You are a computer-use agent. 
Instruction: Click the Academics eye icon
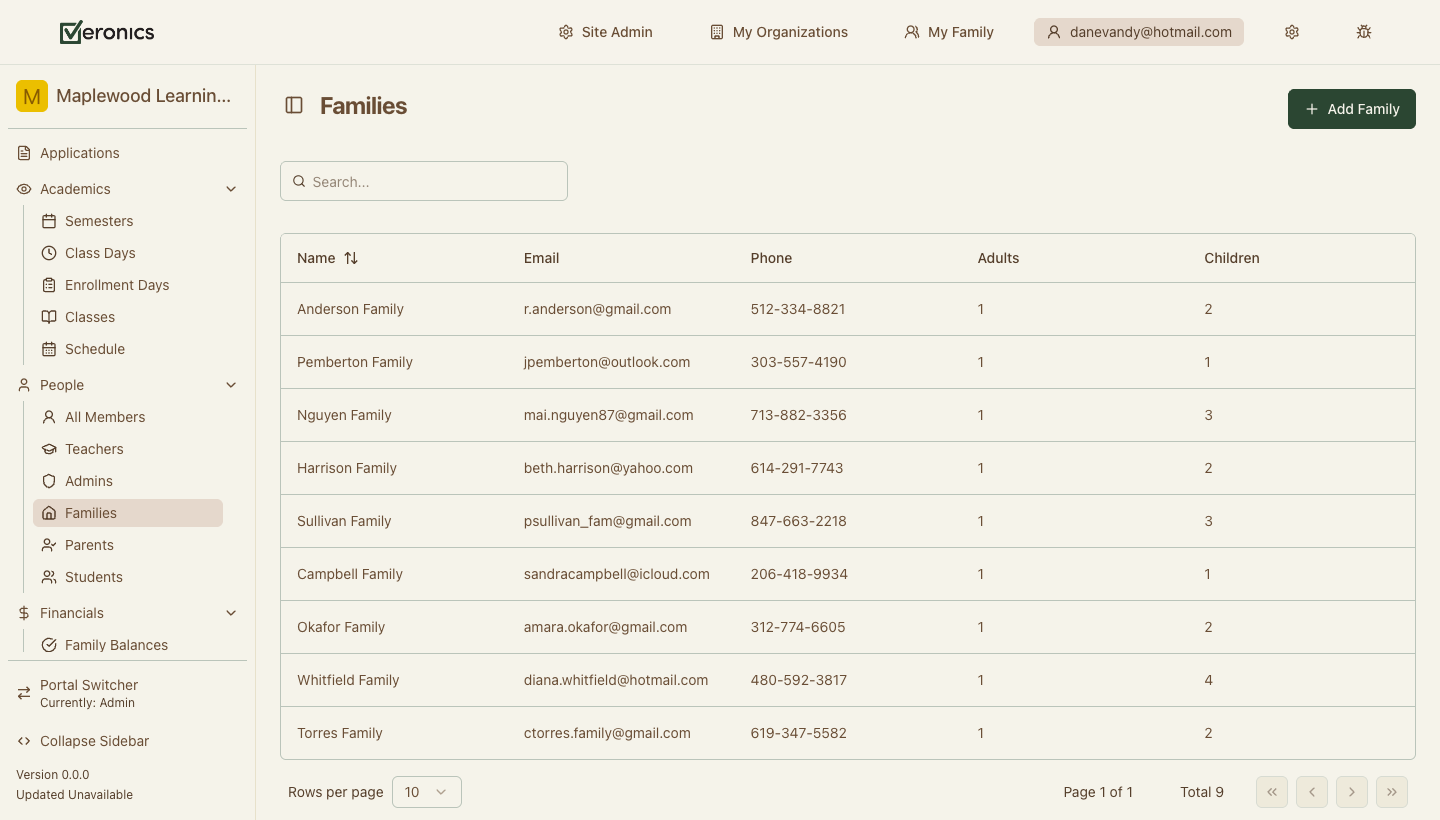click(24, 189)
